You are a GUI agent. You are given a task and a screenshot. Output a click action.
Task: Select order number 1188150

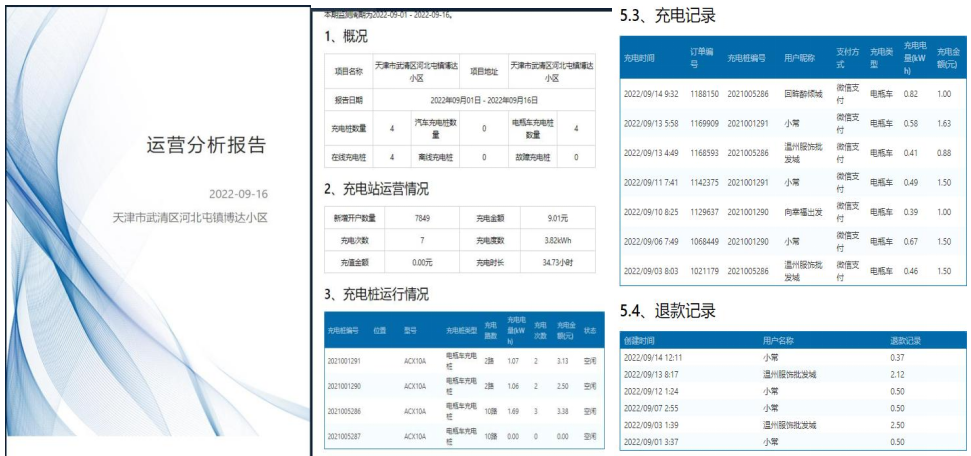pos(704,94)
